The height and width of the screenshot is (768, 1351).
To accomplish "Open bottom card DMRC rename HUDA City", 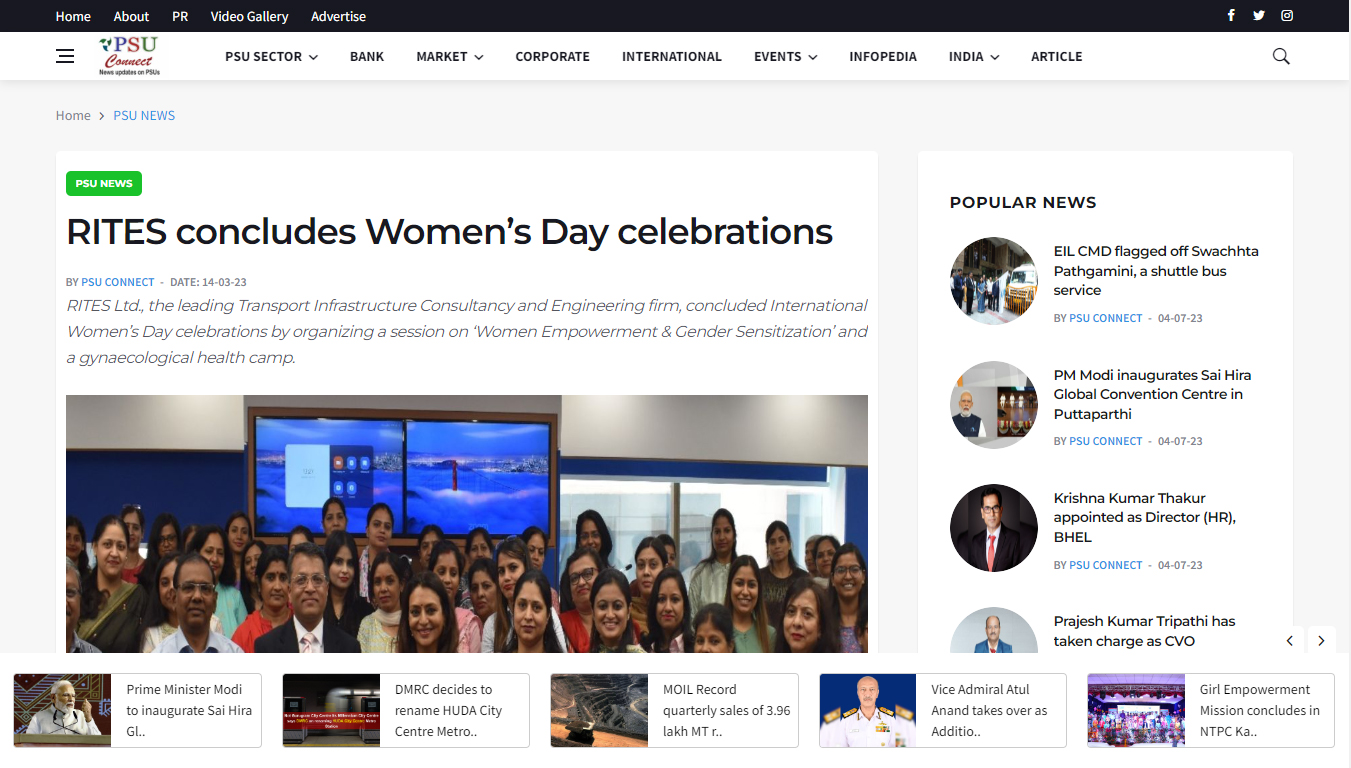I will [406, 710].
